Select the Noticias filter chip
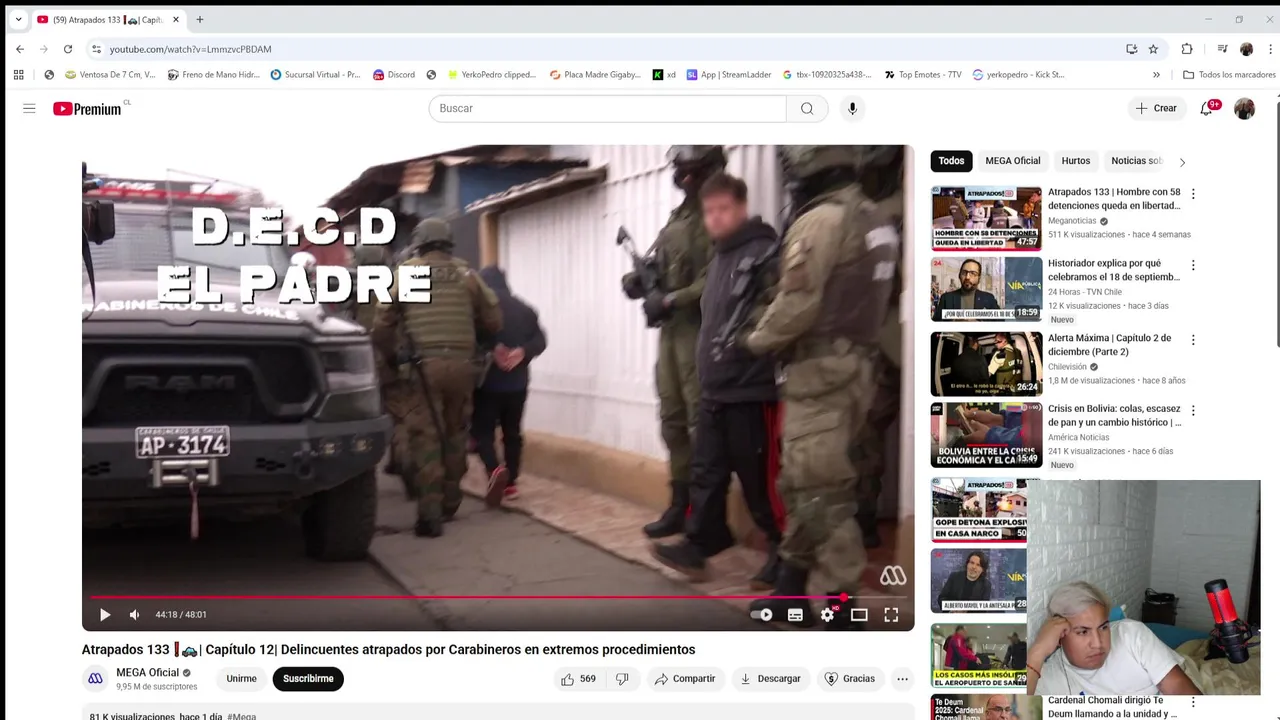This screenshot has width=1280, height=720. click(1136, 161)
